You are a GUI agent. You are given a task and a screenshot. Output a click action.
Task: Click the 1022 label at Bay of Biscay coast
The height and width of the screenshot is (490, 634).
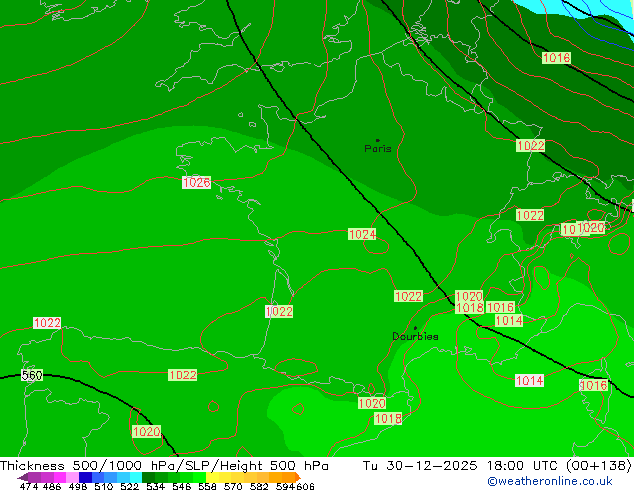(279, 311)
